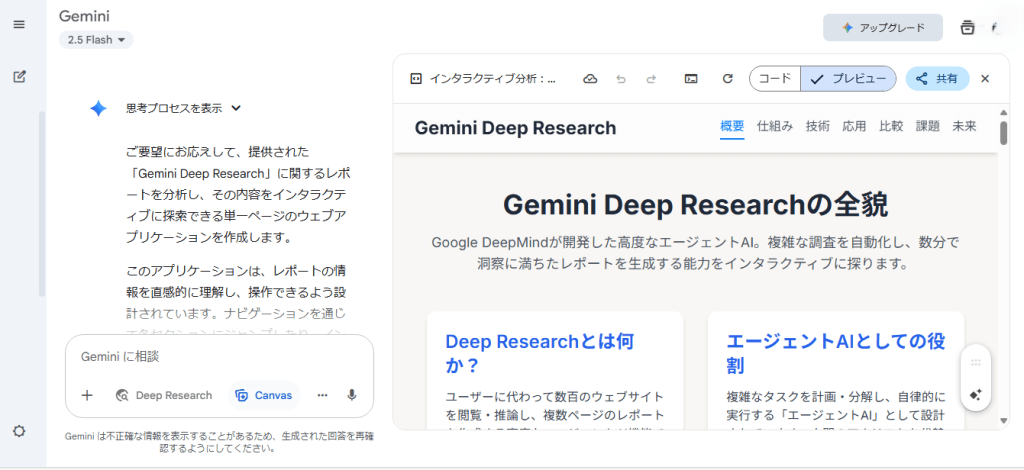This screenshot has height=470, width=1024.
Task: Click the Gemini Deep Research page logo
Action: coord(515,128)
